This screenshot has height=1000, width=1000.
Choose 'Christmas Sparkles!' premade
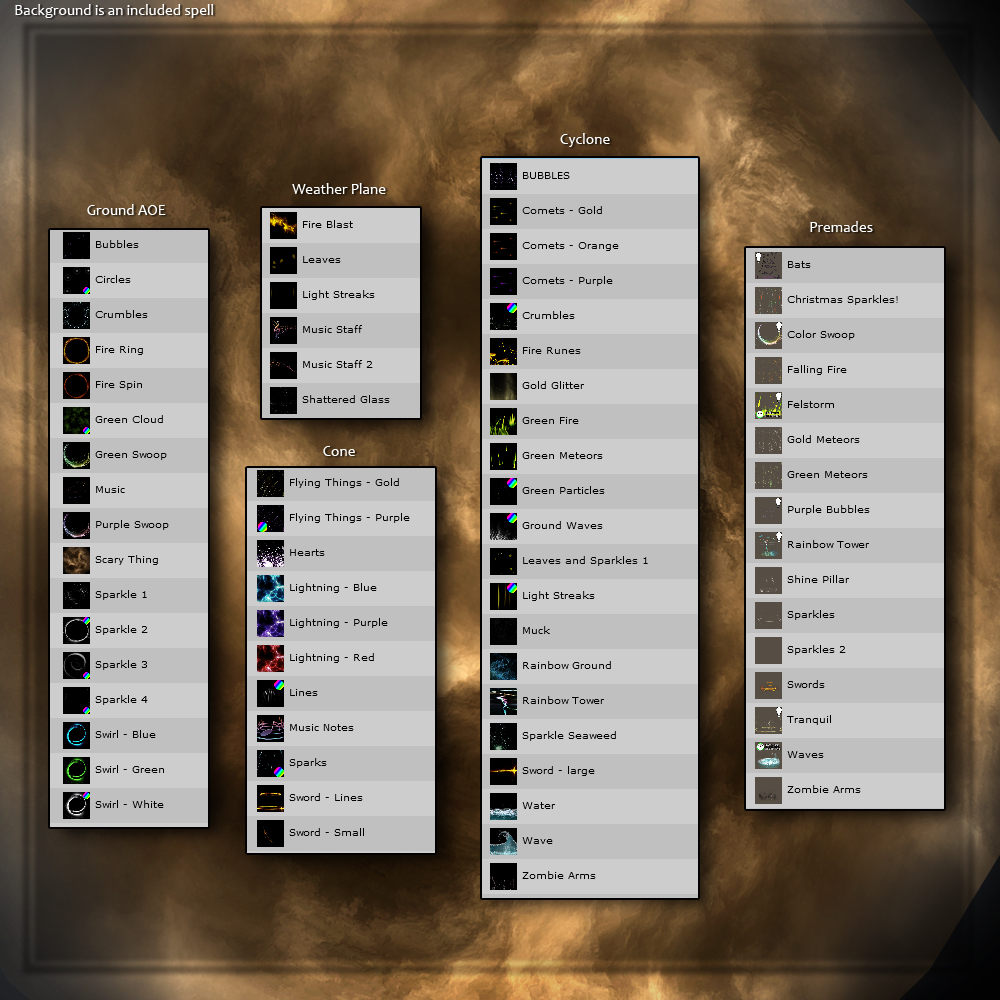click(844, 300)
